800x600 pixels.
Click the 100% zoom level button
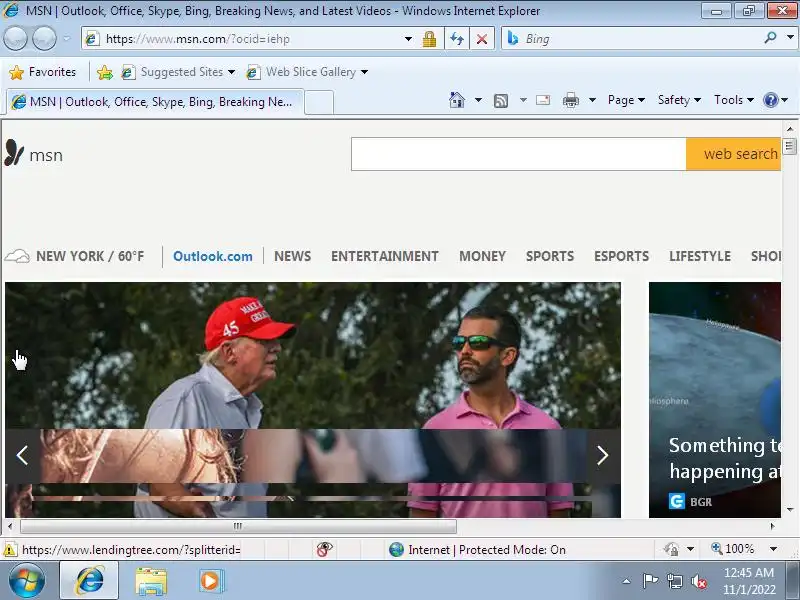pos(733,548)
